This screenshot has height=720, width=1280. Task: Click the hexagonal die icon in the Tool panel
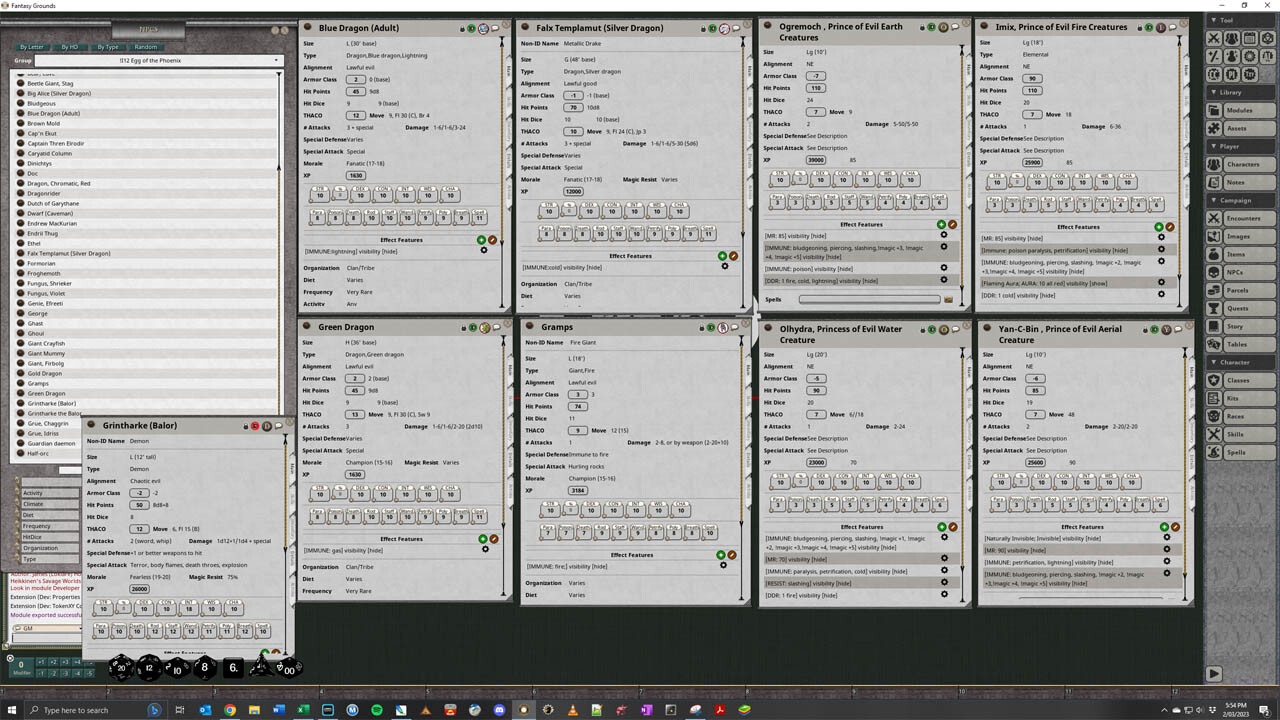tap(1267, 38)
